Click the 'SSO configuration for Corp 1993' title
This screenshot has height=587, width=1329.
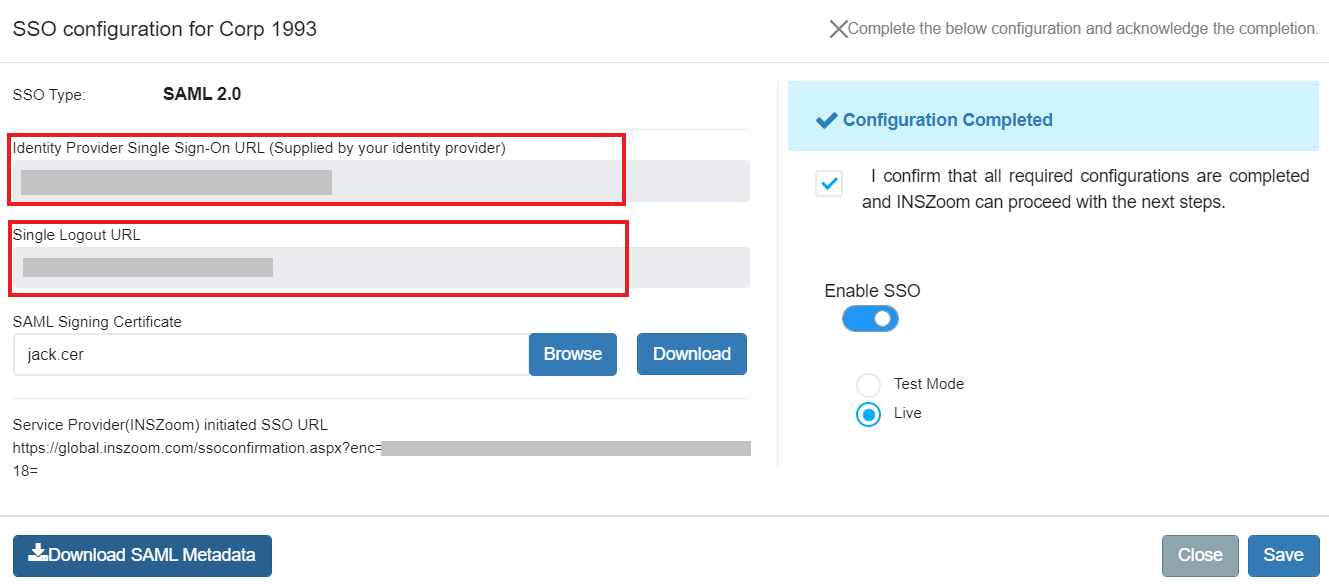point(165,29)
